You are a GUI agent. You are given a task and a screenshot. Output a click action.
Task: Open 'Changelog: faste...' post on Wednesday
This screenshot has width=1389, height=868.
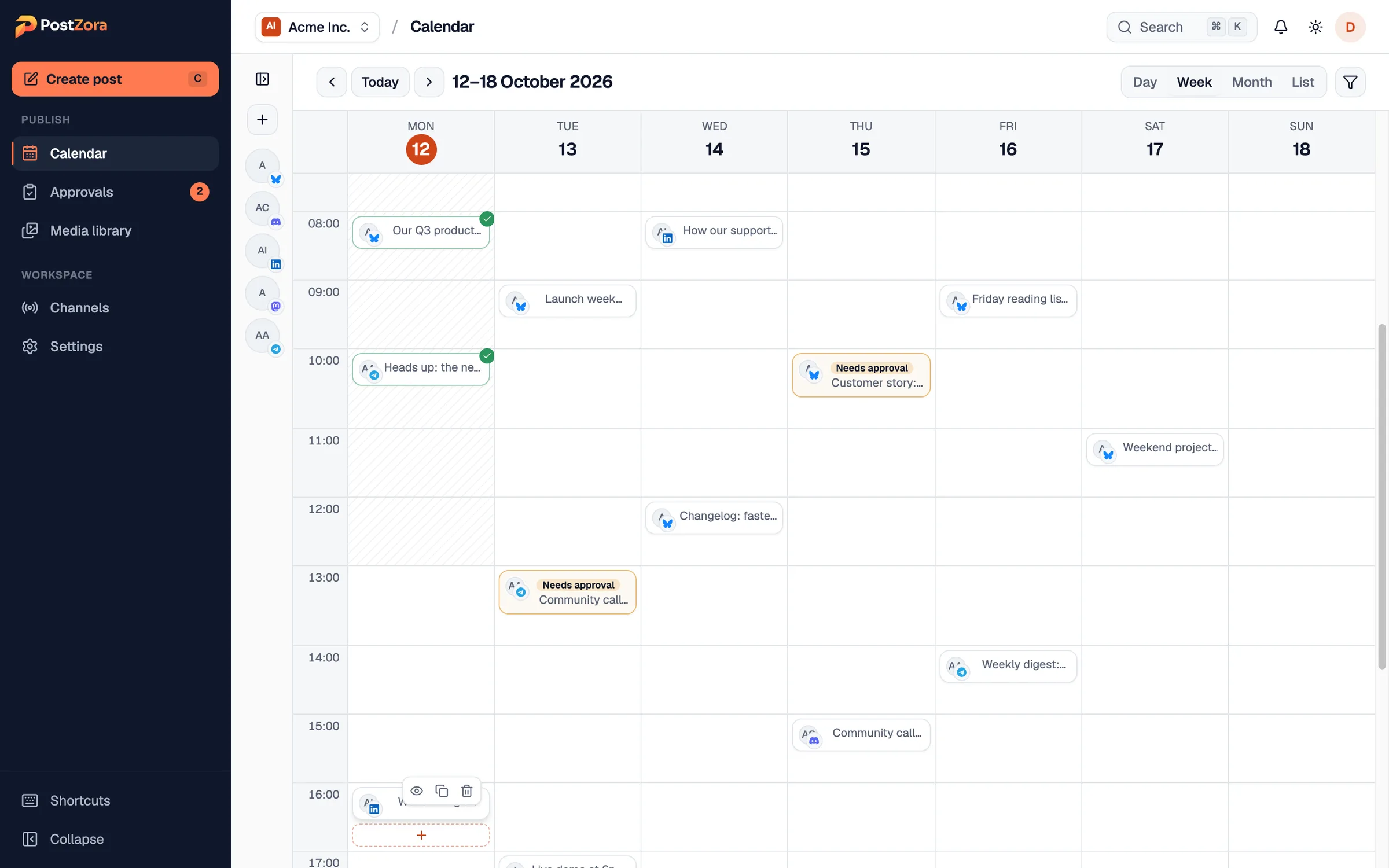(714, 518)
